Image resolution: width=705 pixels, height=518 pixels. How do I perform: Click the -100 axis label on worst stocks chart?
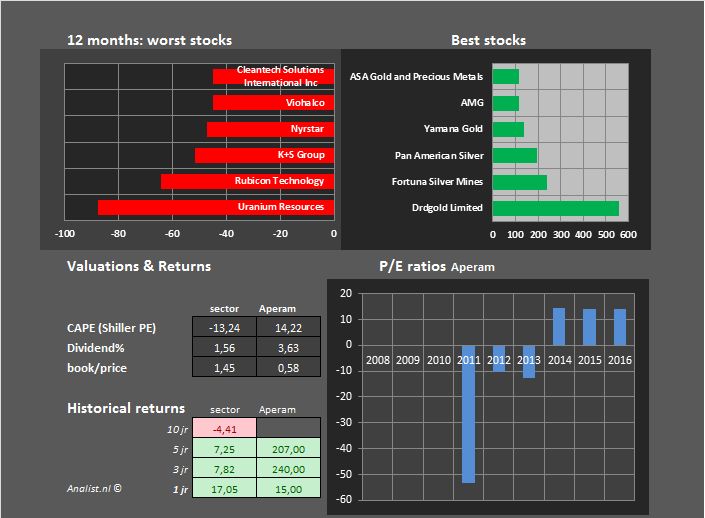(65, 233)
